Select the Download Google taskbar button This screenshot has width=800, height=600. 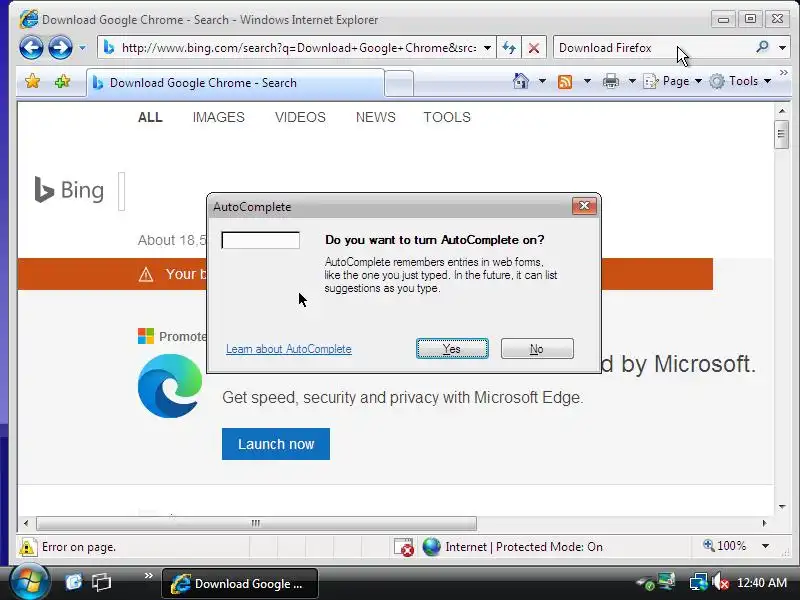point(240,584)
